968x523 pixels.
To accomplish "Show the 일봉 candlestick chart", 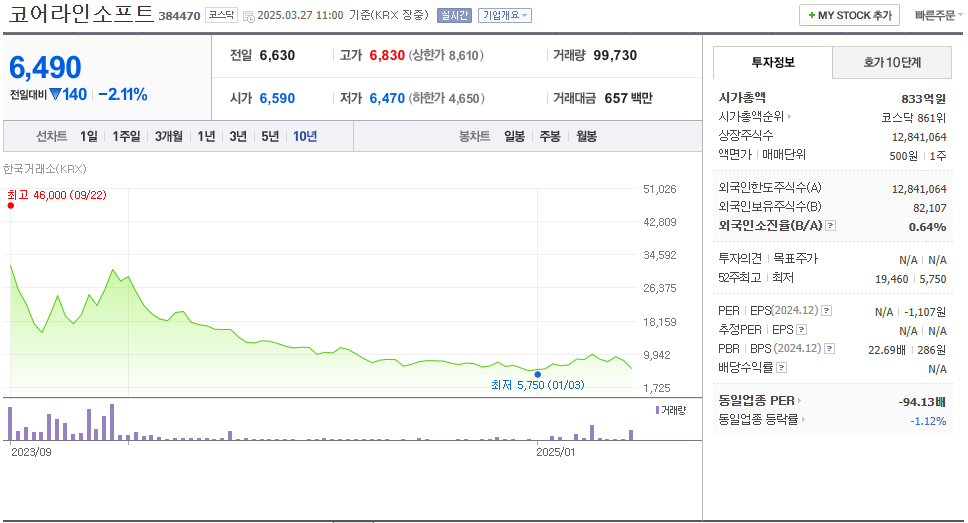I will [514, 136].
